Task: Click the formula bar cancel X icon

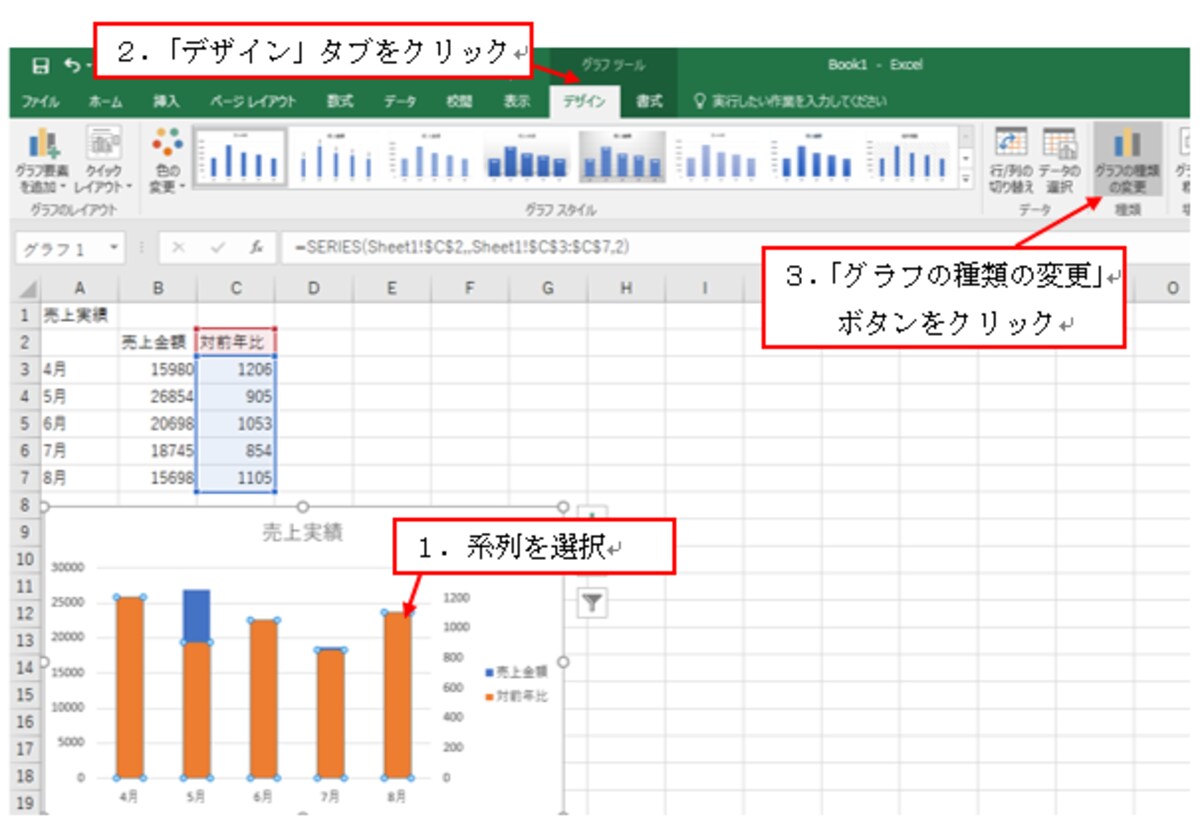Action: click(x=177, y=247)
